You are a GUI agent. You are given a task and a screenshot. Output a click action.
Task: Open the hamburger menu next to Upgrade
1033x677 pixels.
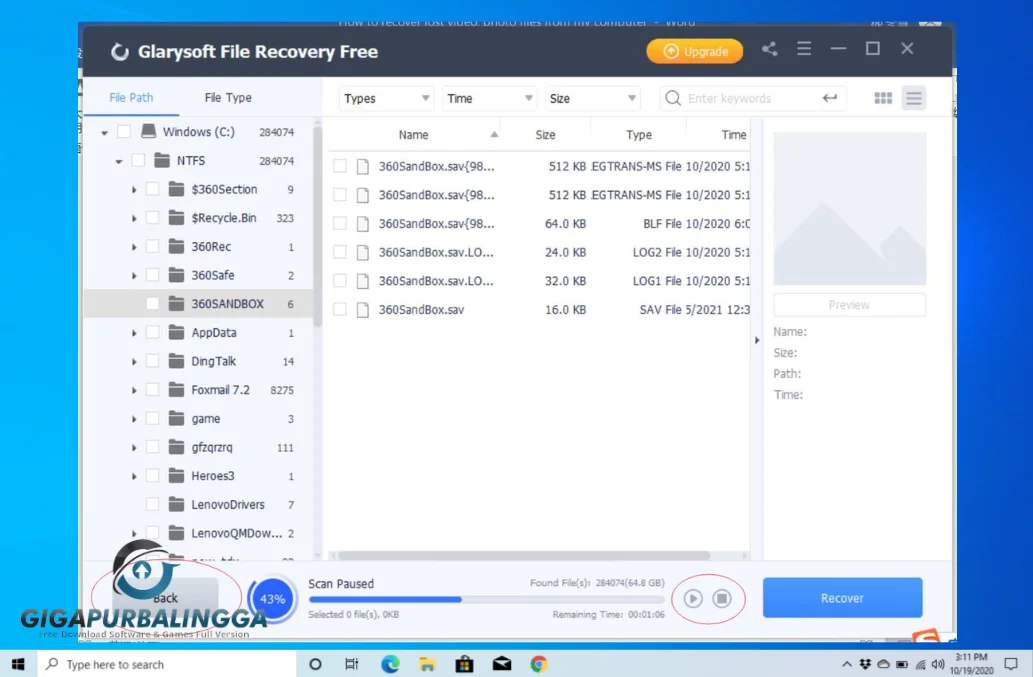[803, 48]
